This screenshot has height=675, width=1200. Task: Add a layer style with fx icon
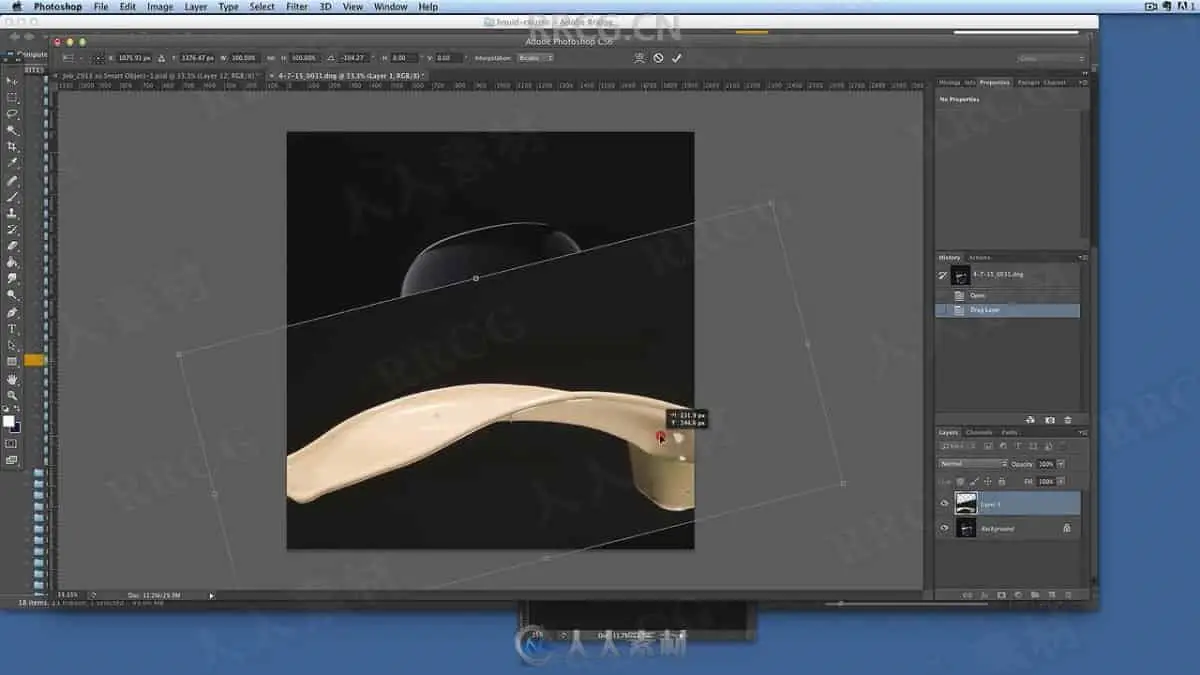coord(985,595)
